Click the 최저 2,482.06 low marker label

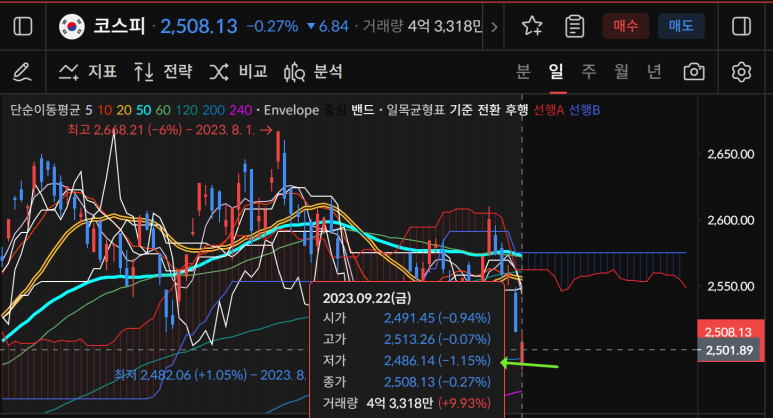click(211, 375)
